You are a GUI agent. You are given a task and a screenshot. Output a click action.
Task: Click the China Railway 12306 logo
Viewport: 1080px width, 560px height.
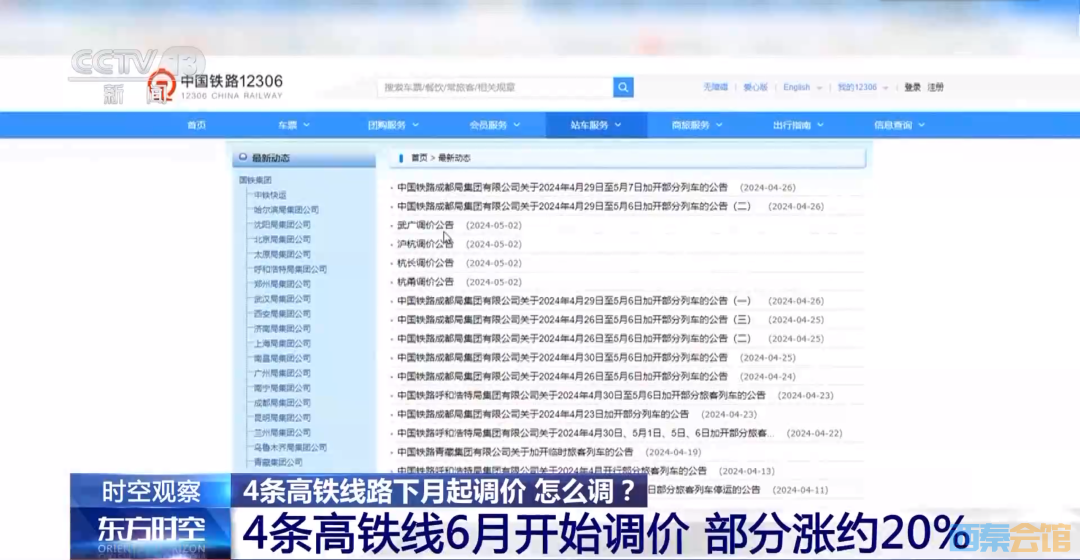pos(215,87)
